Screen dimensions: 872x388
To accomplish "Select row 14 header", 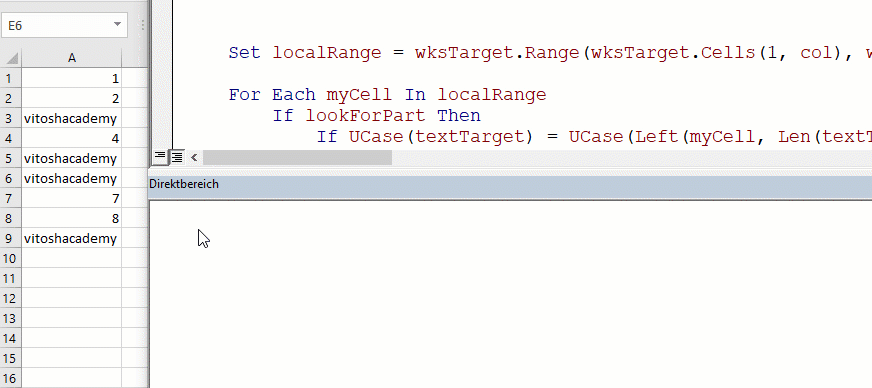I will (x=11, y=339).
